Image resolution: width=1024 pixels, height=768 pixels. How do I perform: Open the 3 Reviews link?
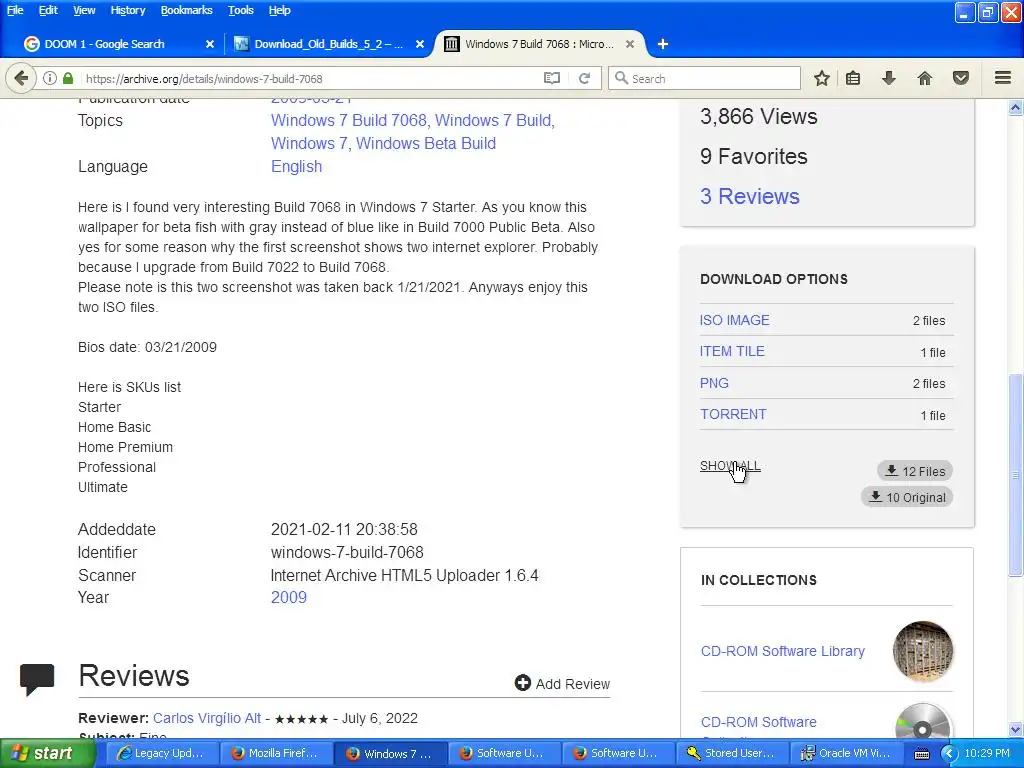[750, 196]
